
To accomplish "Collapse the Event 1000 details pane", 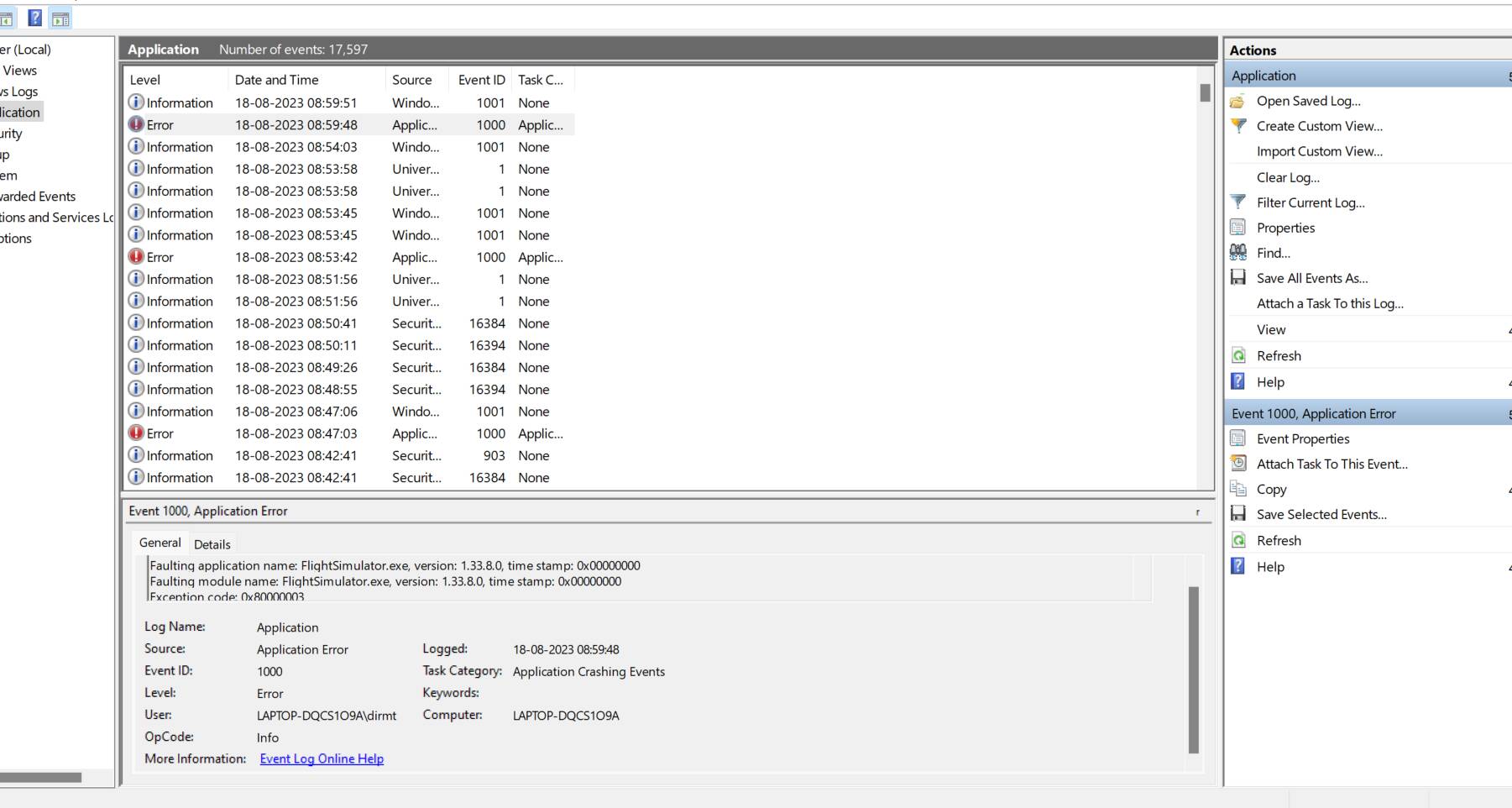I will point(1197,512).
